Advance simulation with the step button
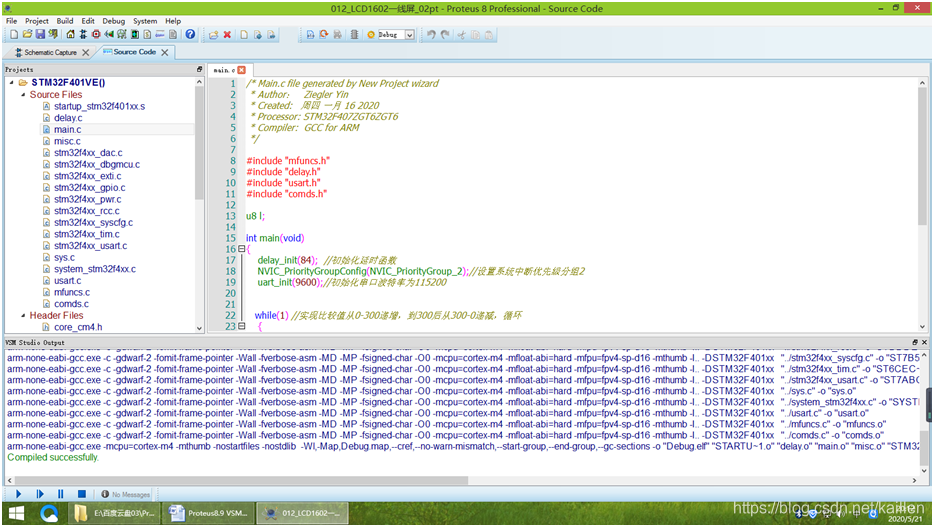Viewport: 934px width, 527px height. click(40, 494)
